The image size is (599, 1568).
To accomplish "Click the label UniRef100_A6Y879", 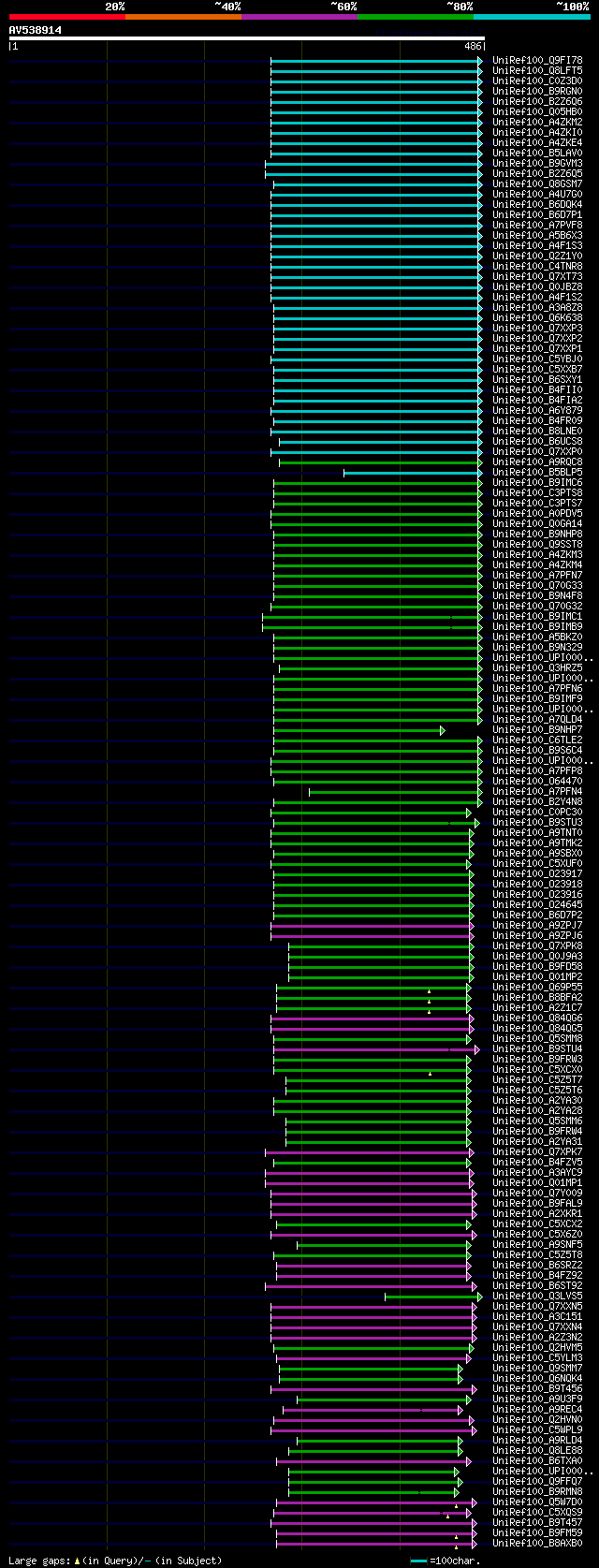I will click(x=537, y=411).
